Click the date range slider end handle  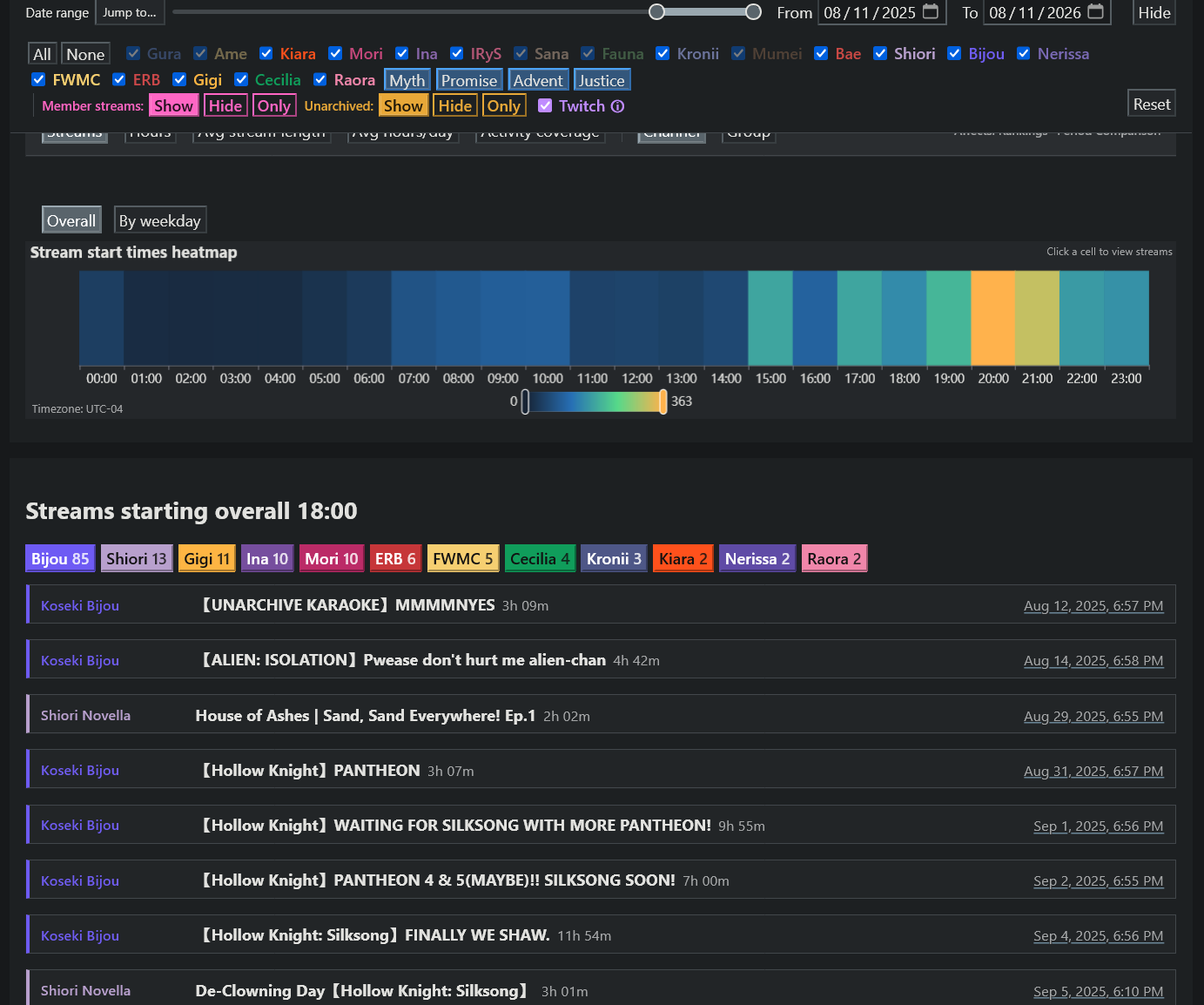[754, 11]
